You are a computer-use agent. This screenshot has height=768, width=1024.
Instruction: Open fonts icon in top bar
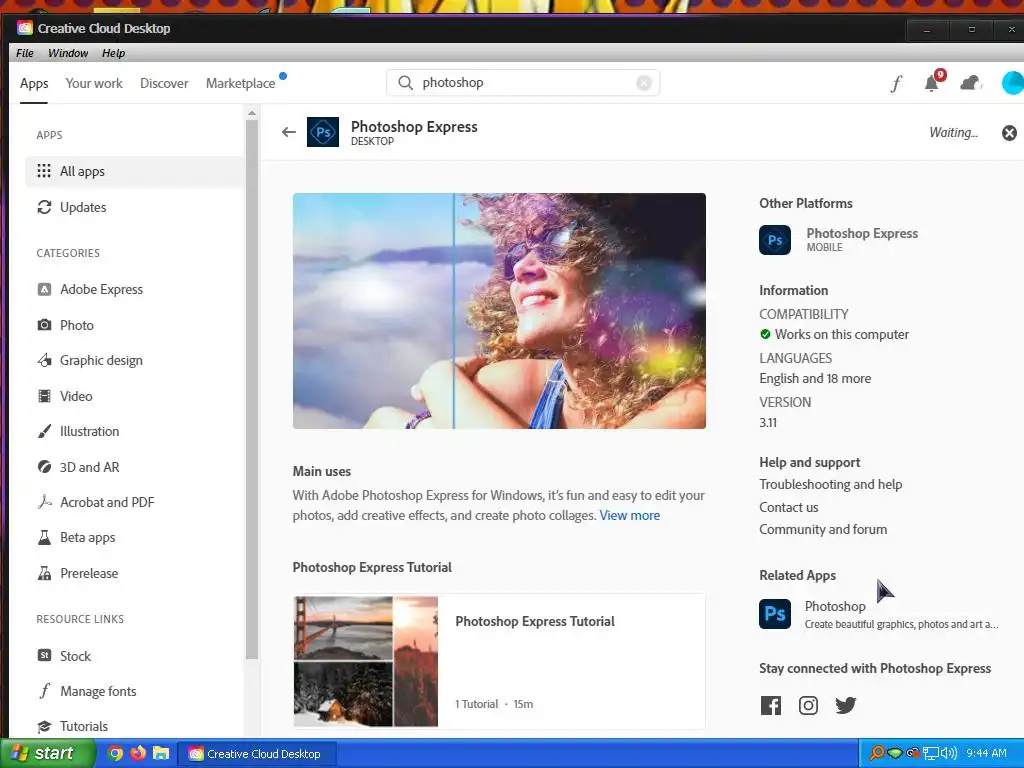[x=896, y=83]
